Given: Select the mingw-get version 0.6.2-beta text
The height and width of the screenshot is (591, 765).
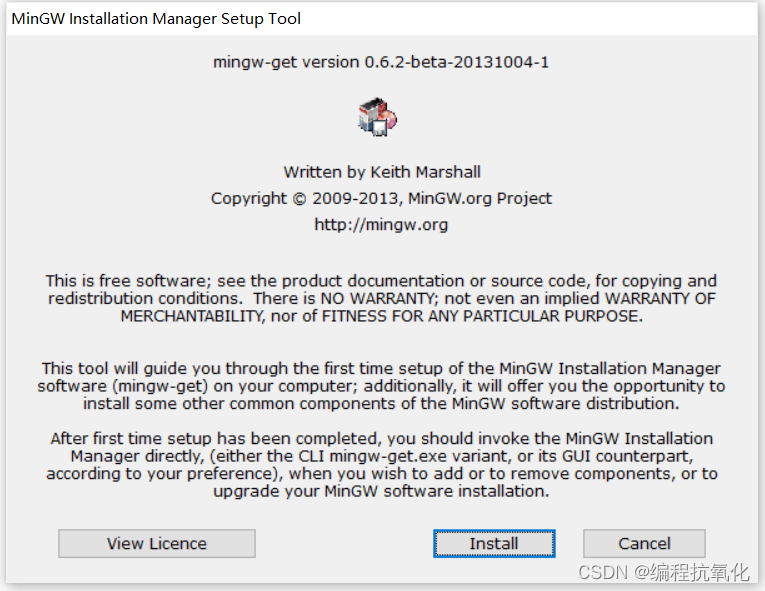Looking at the screenshot, I should click(381, 62).
